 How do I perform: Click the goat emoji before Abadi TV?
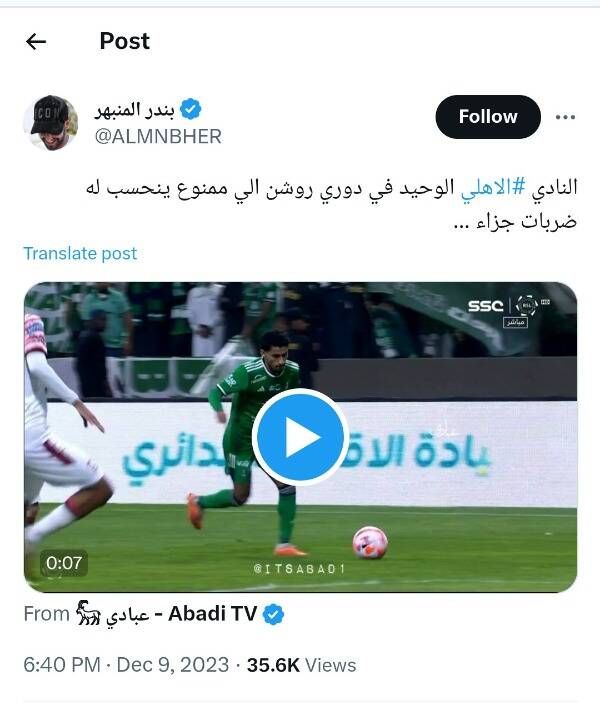(88, 613)
